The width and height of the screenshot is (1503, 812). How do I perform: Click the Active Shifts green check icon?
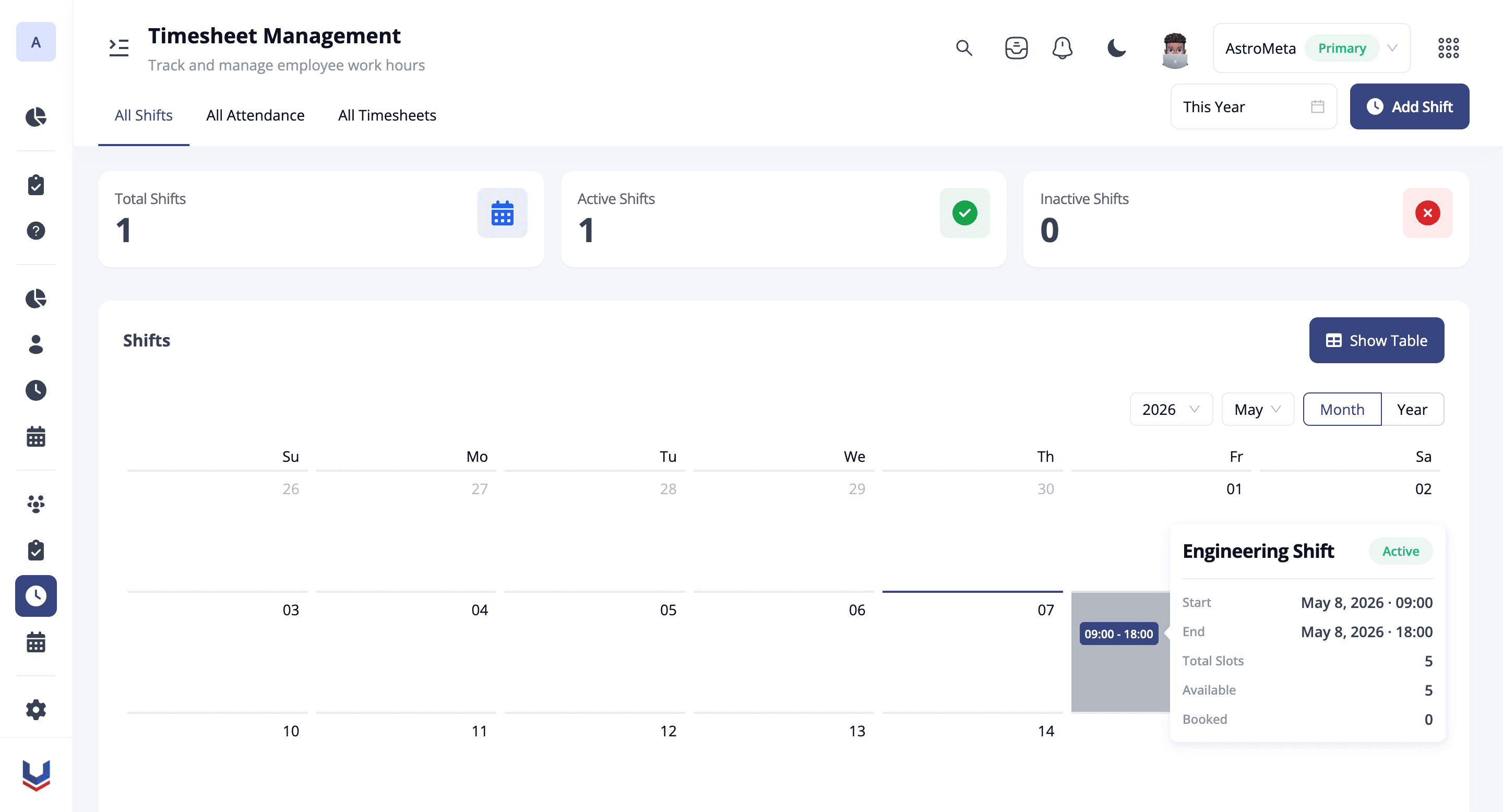click(x=964, y=213)
